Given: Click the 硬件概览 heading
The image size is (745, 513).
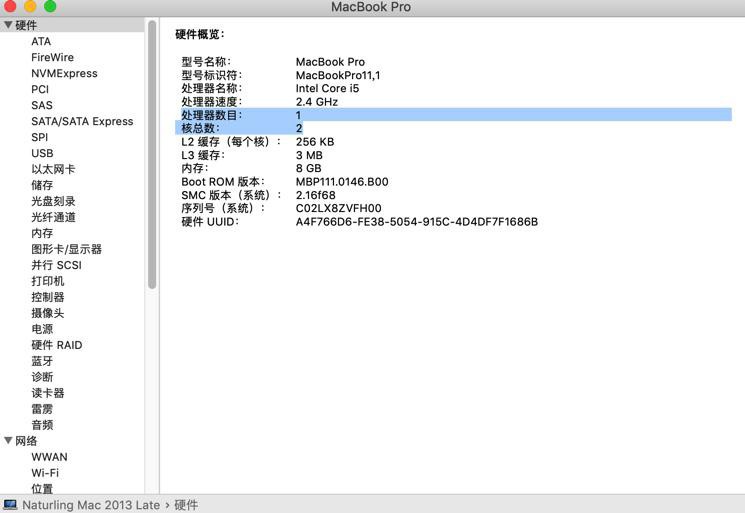Looking at the screenshot, I should (x=200, y=34).
